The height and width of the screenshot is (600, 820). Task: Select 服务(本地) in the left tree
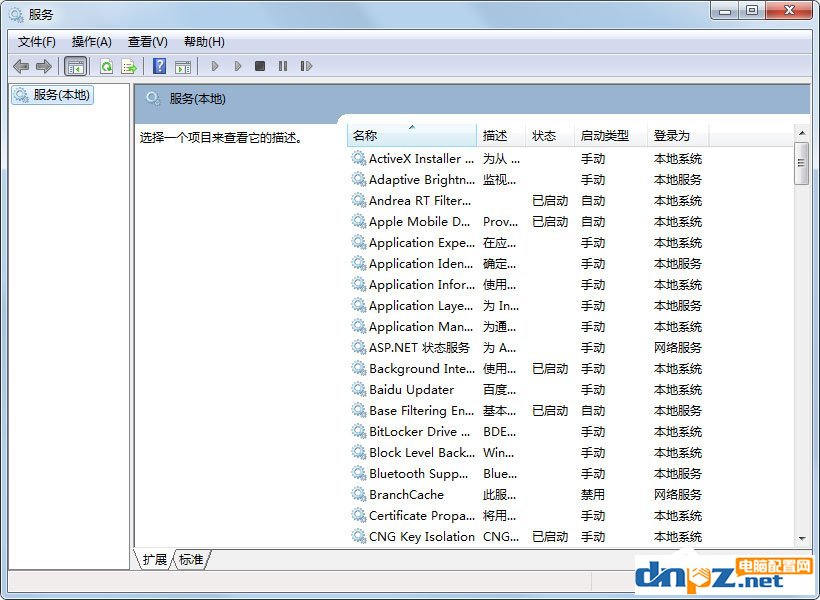tap(52, 95)
